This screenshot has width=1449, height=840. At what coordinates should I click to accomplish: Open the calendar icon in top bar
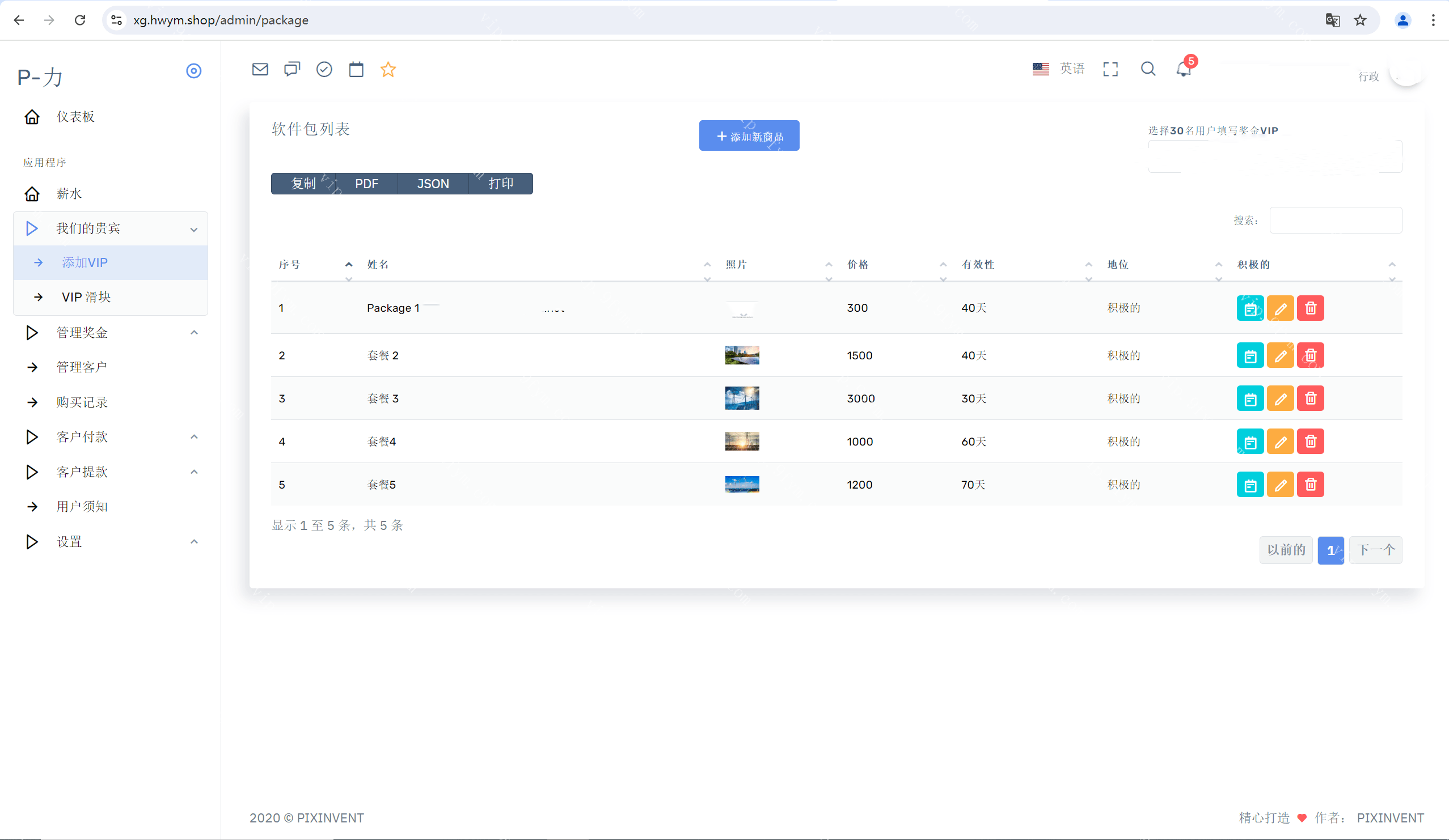(357, 70)
